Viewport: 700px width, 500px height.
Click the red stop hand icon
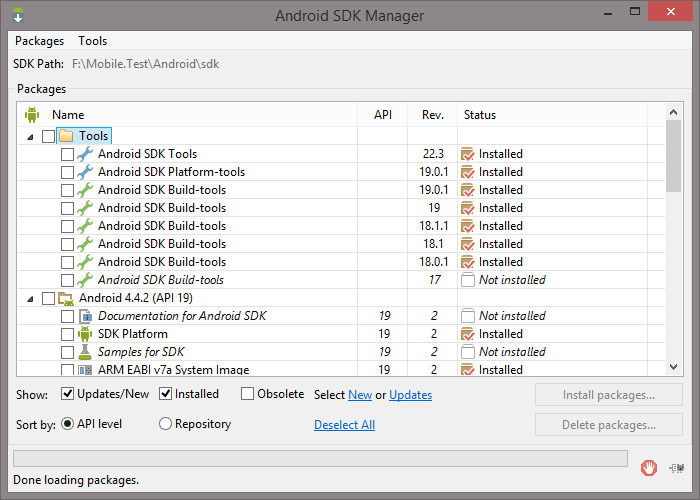[649, 468]
